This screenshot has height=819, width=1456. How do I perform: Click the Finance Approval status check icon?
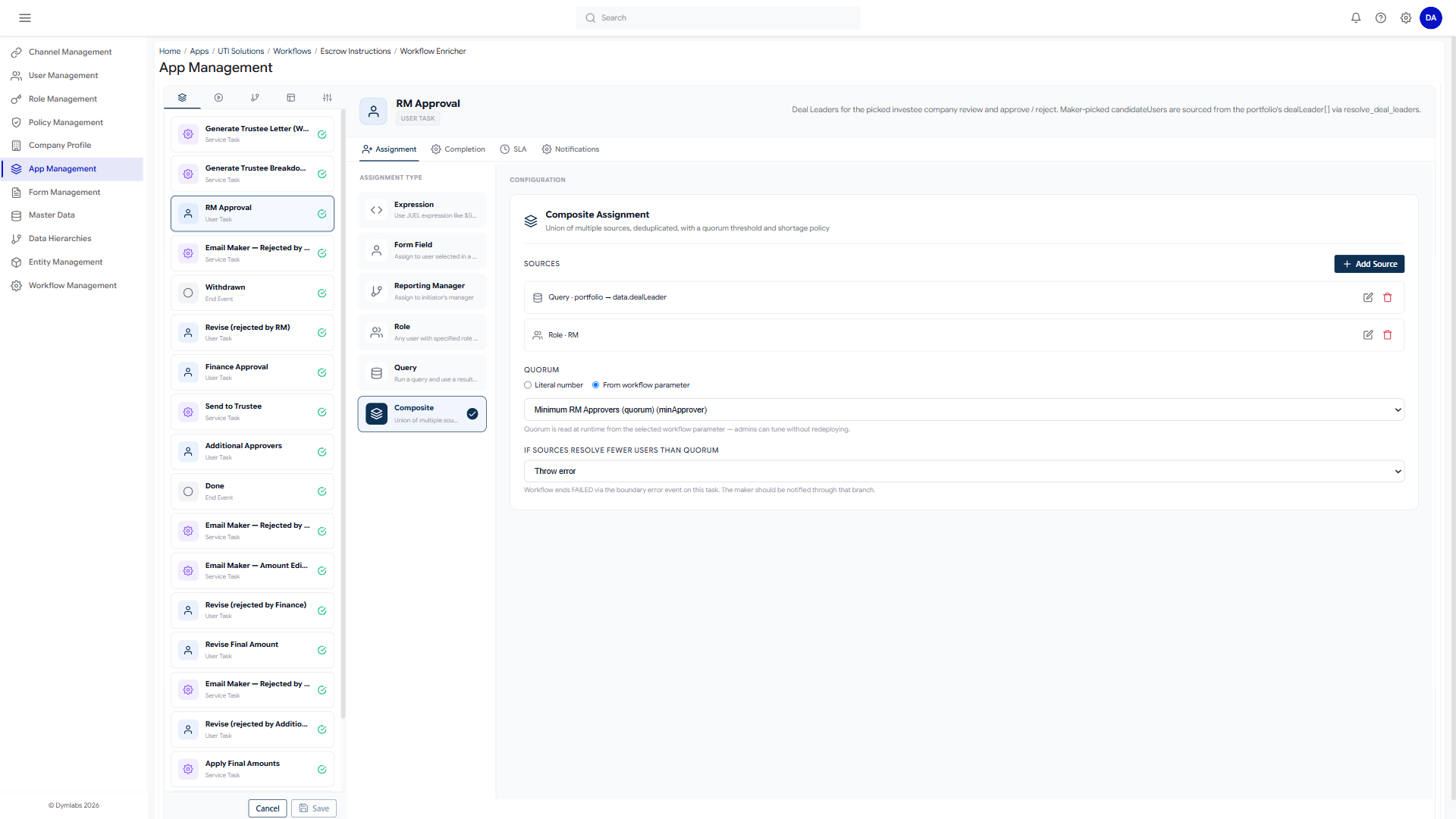point(322,372)
